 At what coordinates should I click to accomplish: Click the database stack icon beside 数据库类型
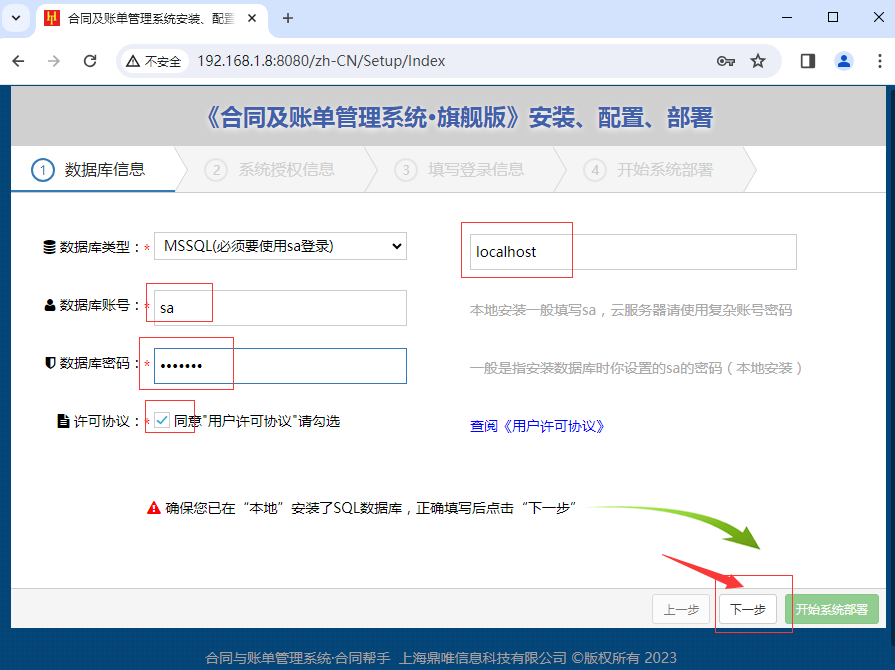50,247
